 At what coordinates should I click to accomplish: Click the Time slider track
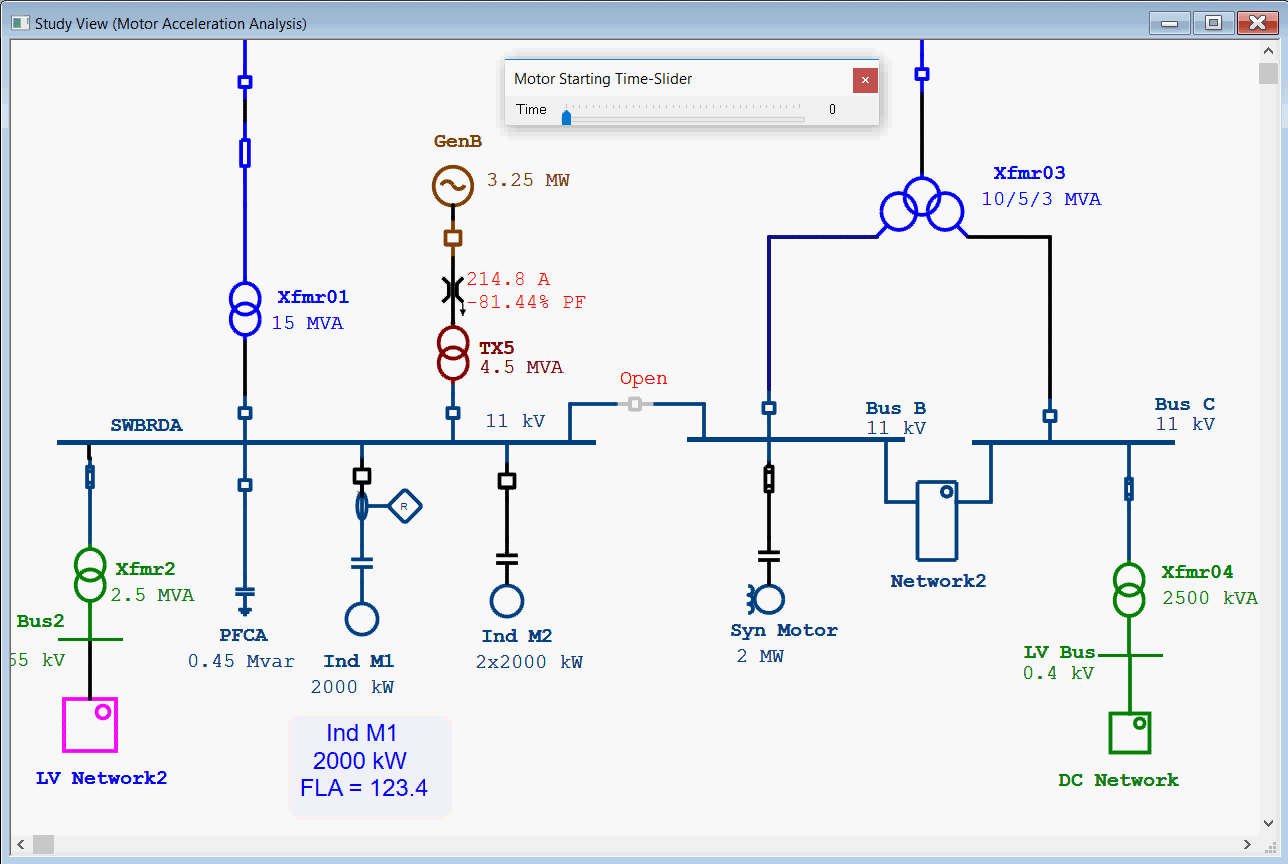point(684,119)
